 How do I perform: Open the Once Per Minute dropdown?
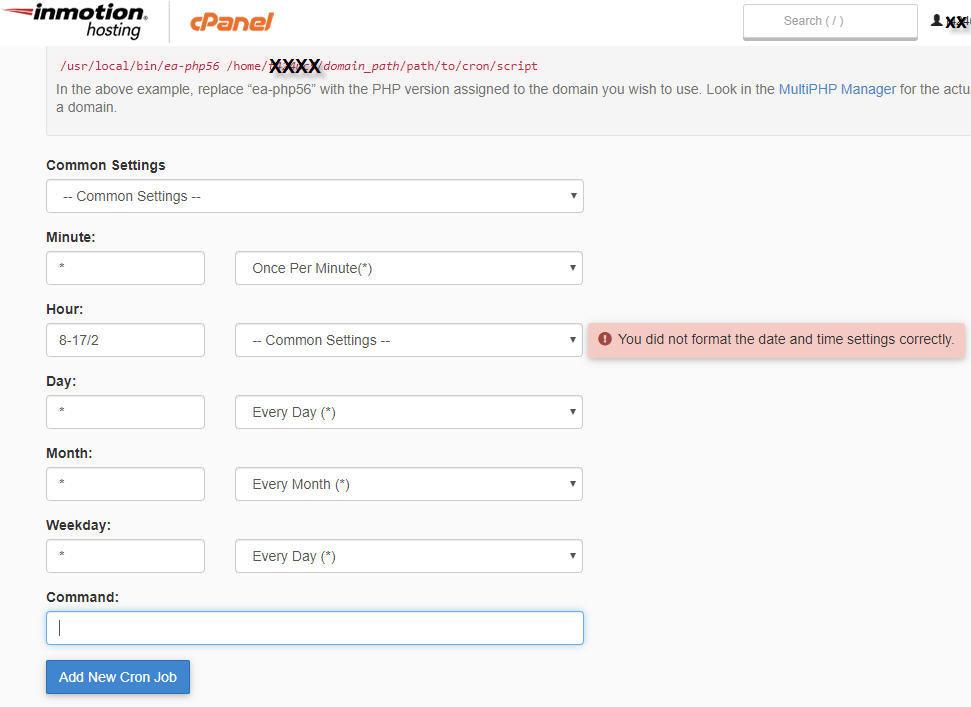[408, 268]
